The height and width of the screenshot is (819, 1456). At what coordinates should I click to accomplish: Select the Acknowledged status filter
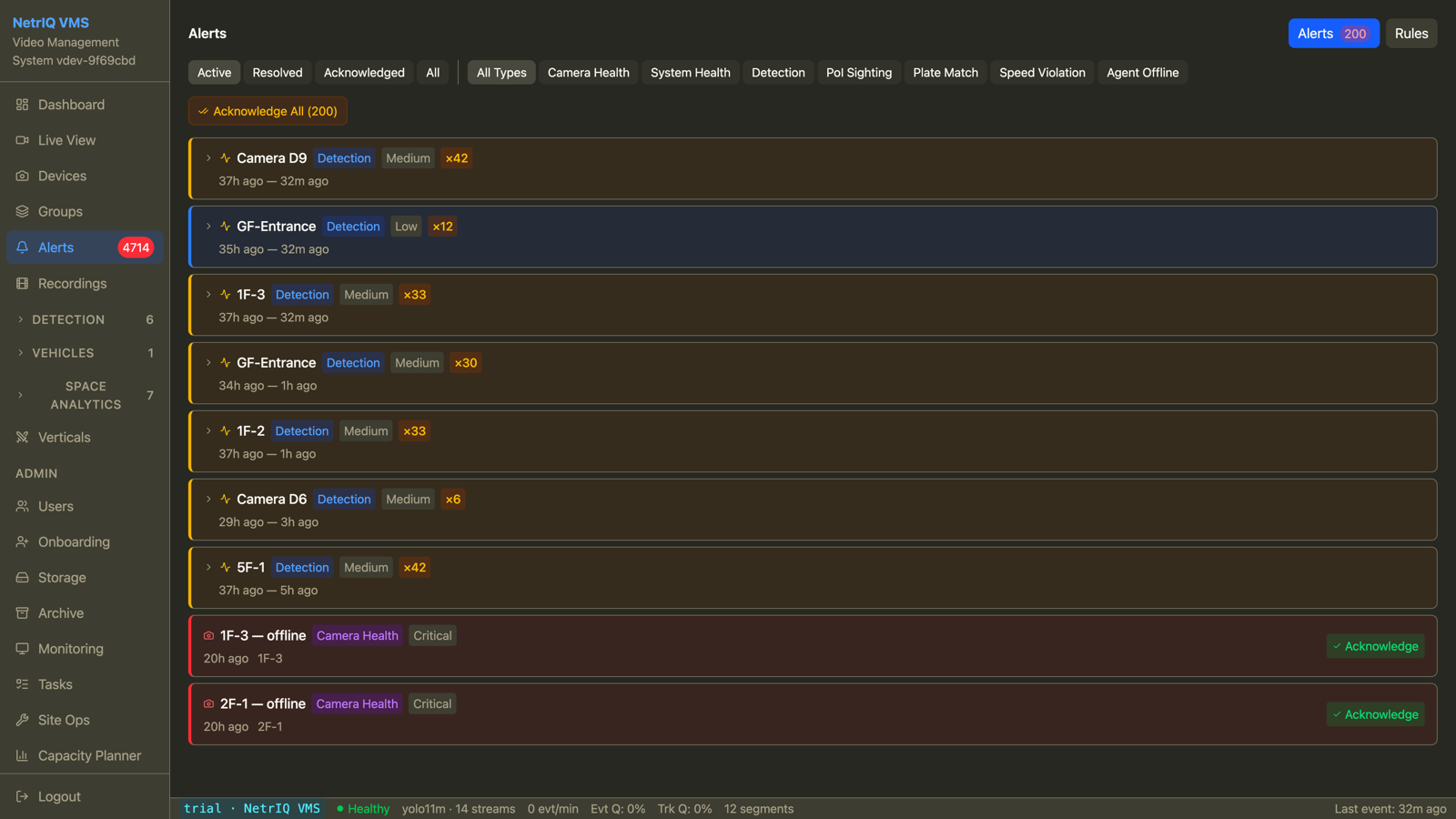(364, 73)
